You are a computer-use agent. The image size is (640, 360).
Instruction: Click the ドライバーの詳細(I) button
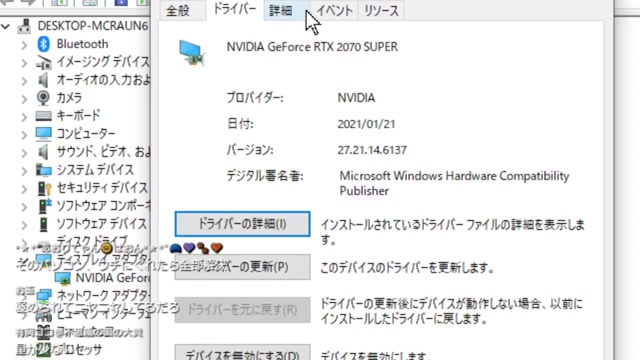242,224
